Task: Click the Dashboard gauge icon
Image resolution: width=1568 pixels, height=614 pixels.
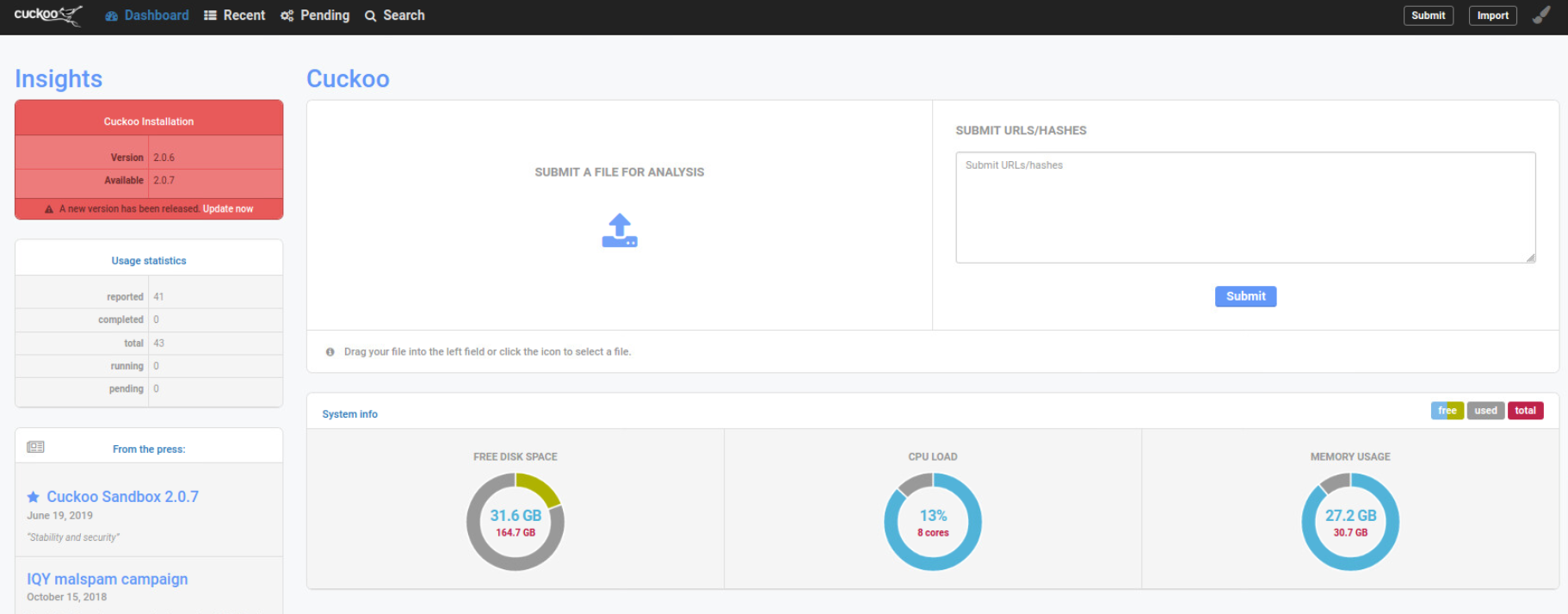Action: [x=111, y=16]
